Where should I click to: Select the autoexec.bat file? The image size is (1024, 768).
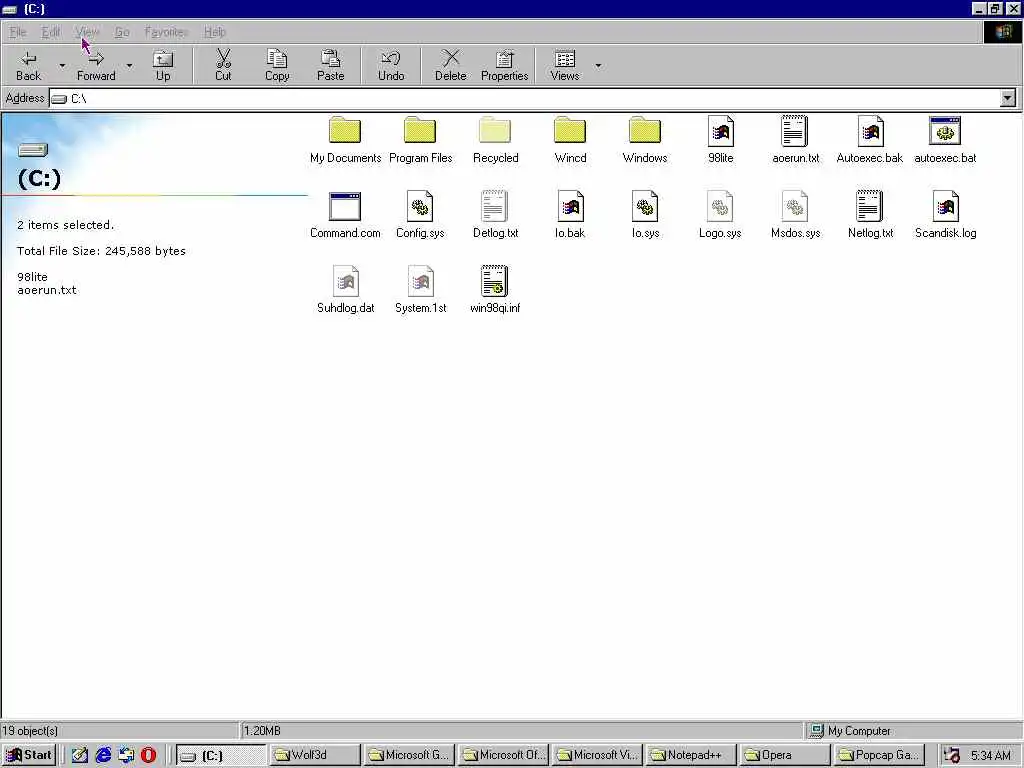[945, 140]
